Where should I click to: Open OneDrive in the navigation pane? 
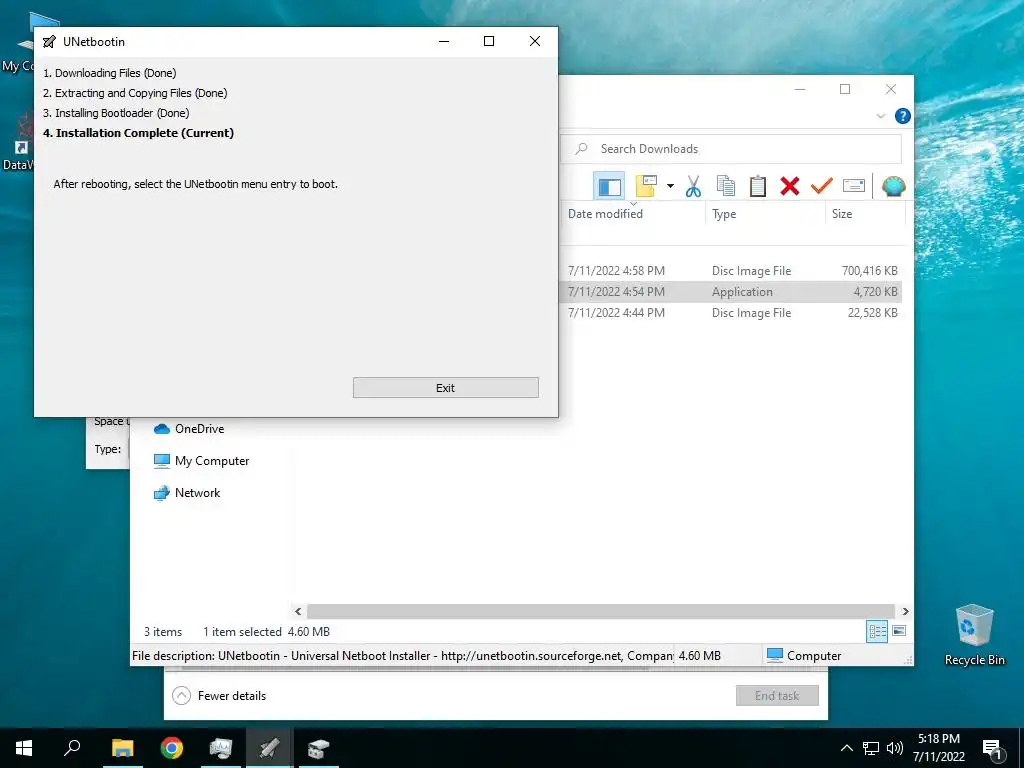pyautogui.click(x=189, y=428)
